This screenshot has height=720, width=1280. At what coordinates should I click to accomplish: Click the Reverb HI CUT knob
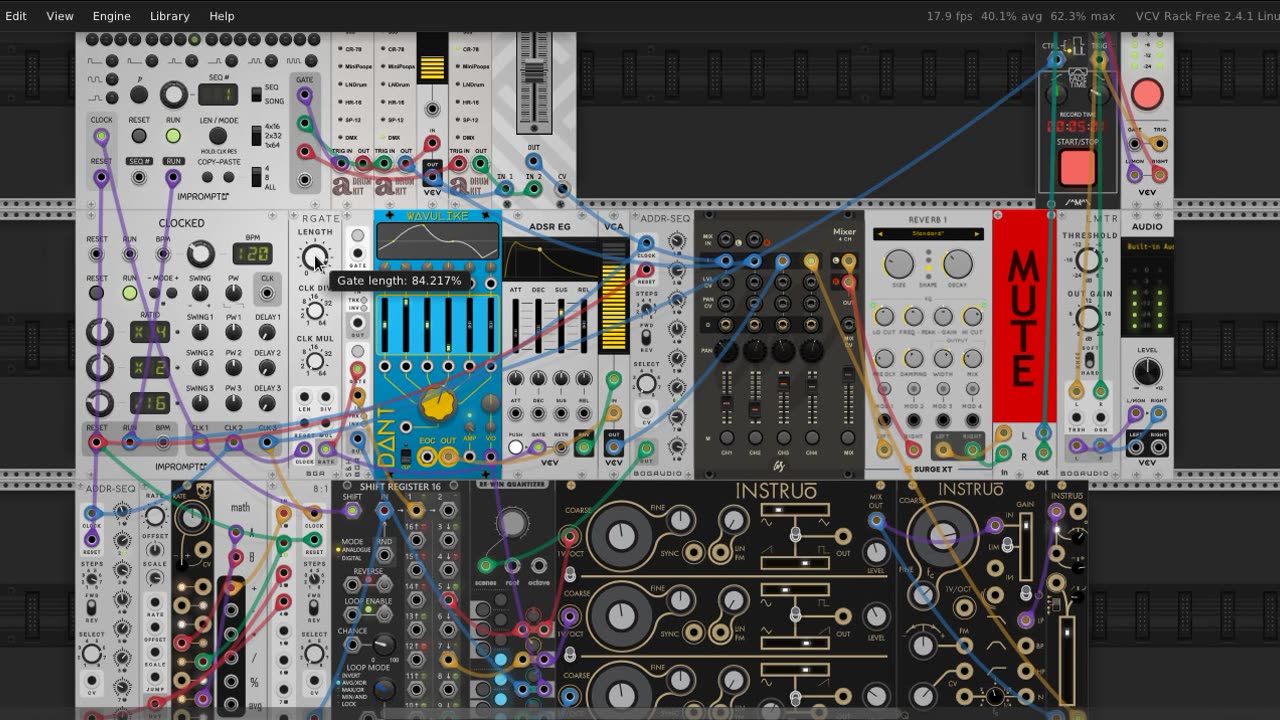972,317
